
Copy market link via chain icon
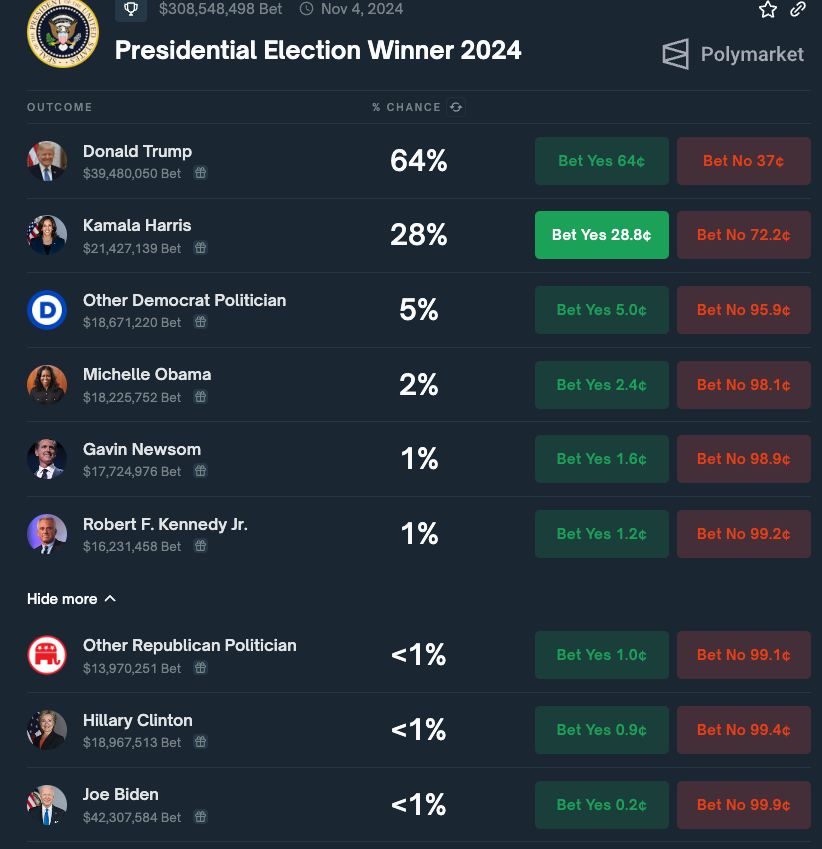(798, 9)
